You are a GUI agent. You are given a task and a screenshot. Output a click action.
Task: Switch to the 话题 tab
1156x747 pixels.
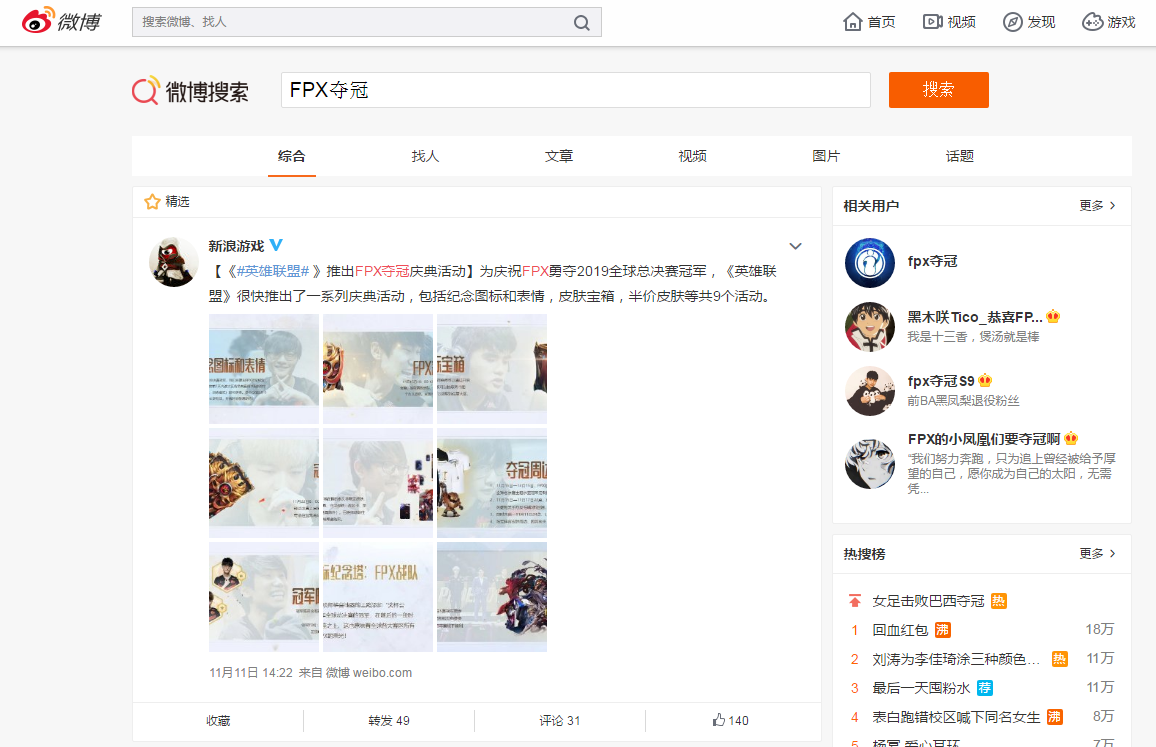click(959, 156)
